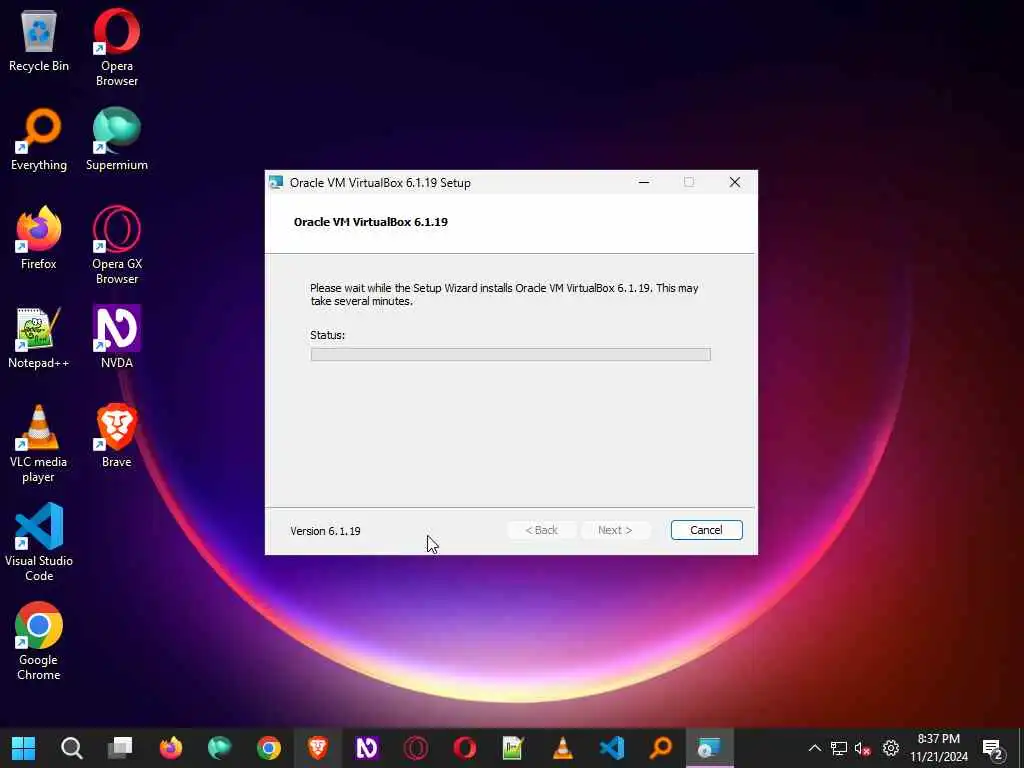This screenshot has height=768, width=1024.
Task: Launch Visual Studio Code from the taskbar
Action: (612, 748)
